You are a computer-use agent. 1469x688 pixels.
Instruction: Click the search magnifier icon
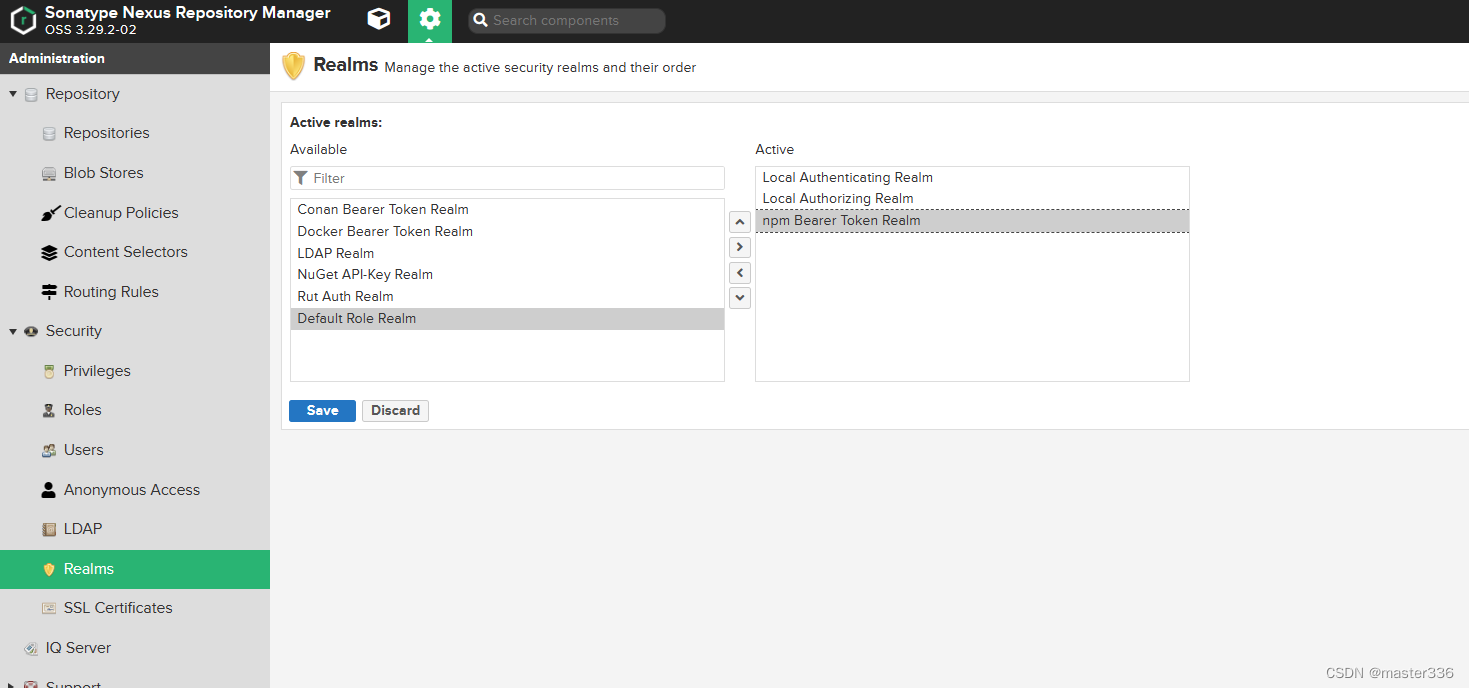[x=481, y=20]
